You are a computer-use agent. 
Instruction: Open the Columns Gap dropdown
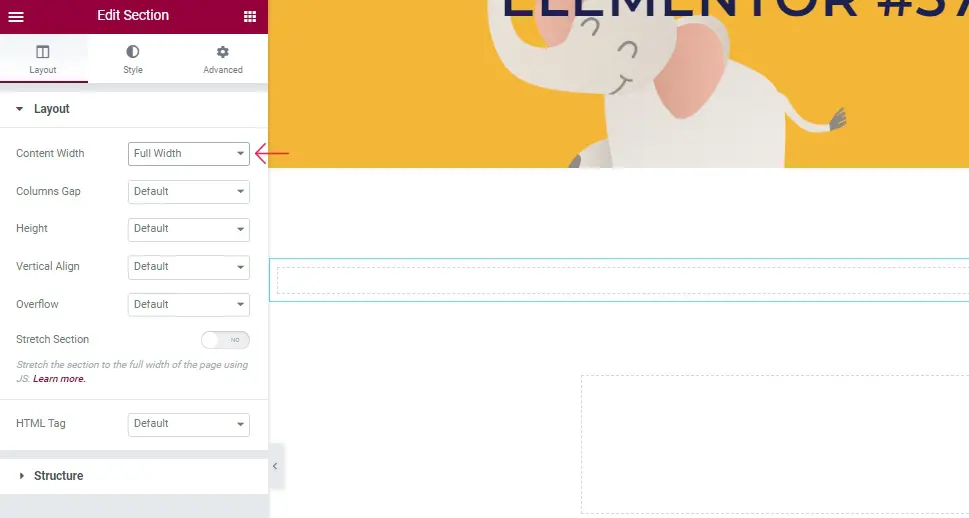(x=188, y=192)
